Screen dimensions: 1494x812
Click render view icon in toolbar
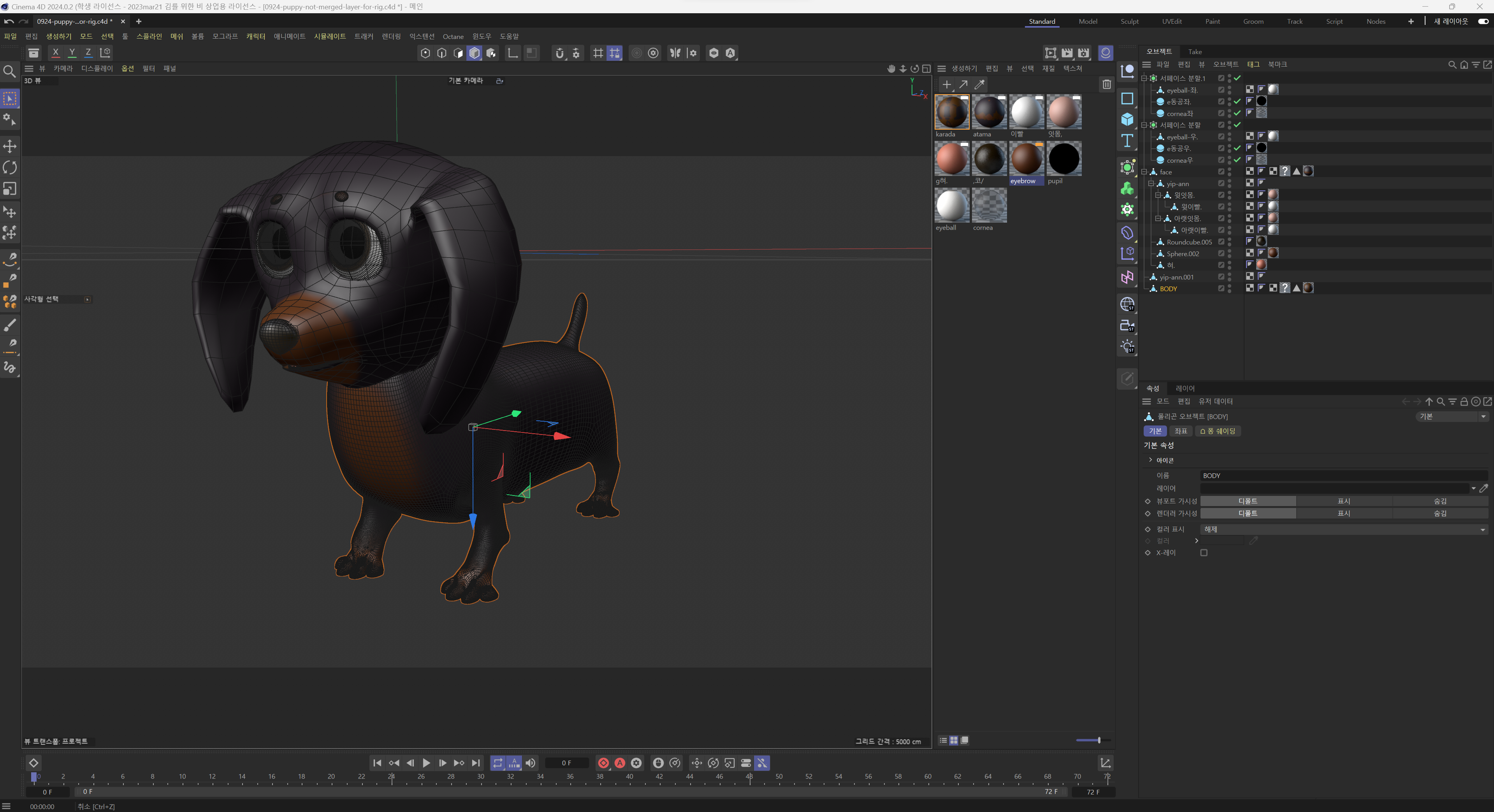(x=1050, y=53)
